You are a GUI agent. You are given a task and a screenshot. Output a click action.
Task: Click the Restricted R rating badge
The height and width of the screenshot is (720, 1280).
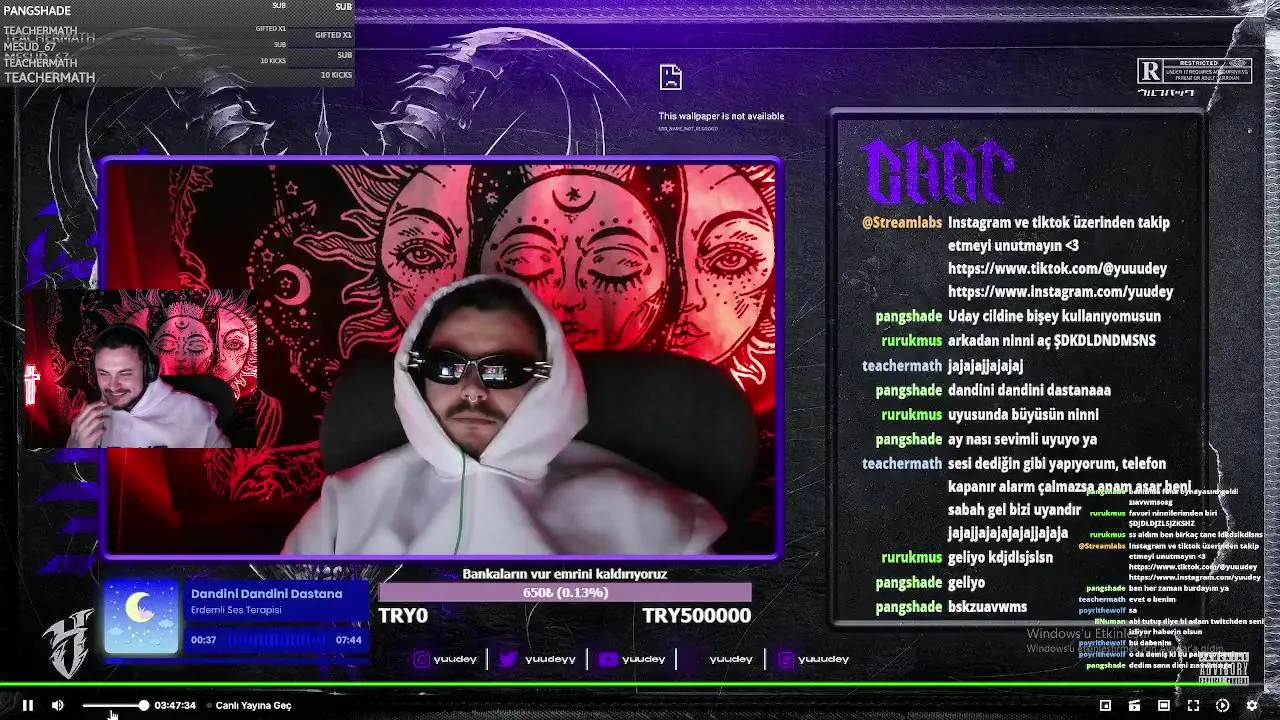1194,71
